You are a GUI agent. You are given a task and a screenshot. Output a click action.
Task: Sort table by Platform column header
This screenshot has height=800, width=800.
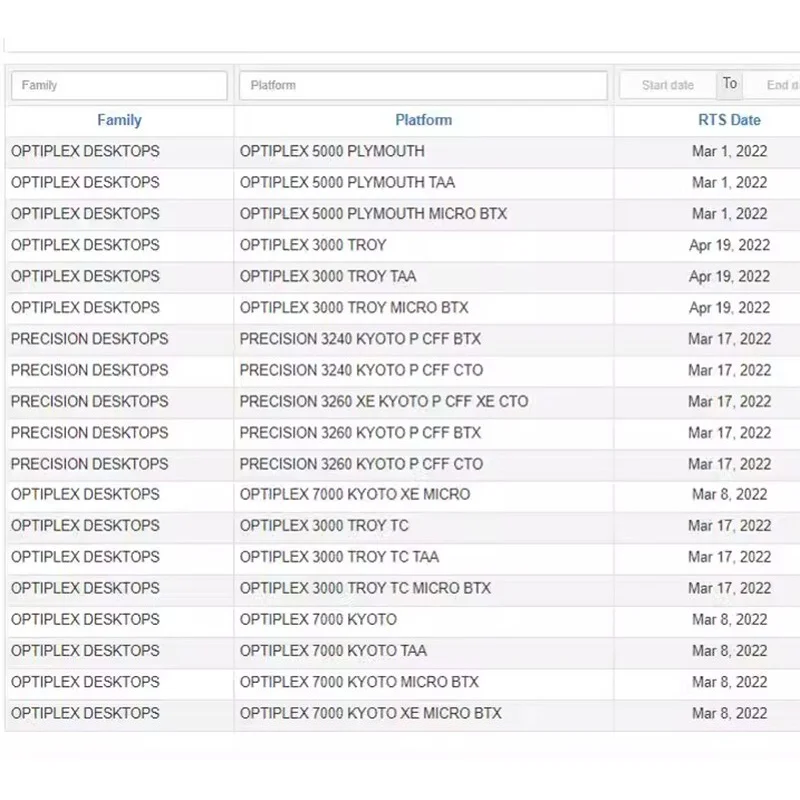[x=423, y=120]
